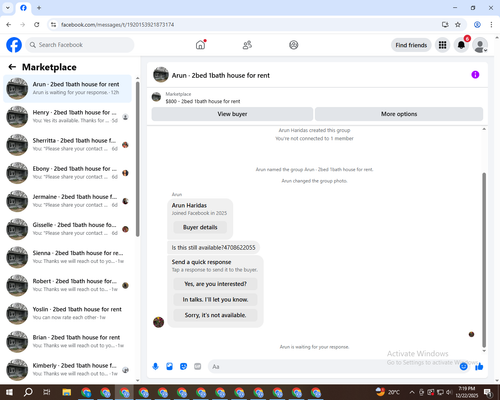
Task: Open the Windows notification center
Action: (x=489, y=392)
